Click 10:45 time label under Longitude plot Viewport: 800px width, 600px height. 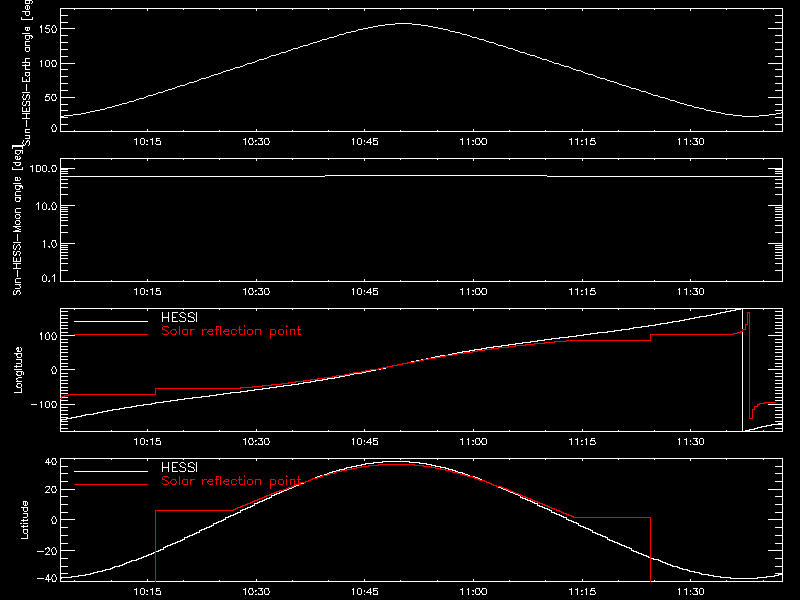(x=365, y=442)
